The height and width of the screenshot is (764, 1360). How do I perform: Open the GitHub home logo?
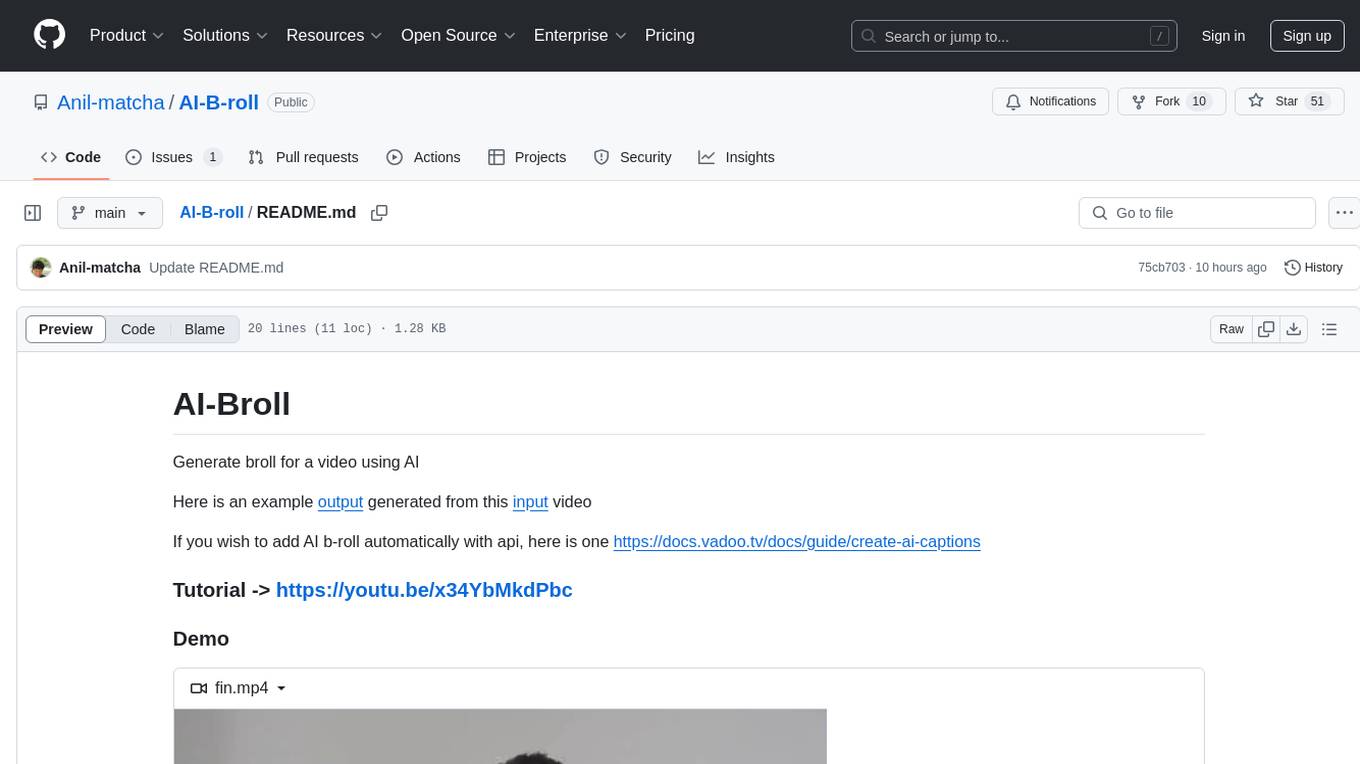click(49, 35)
